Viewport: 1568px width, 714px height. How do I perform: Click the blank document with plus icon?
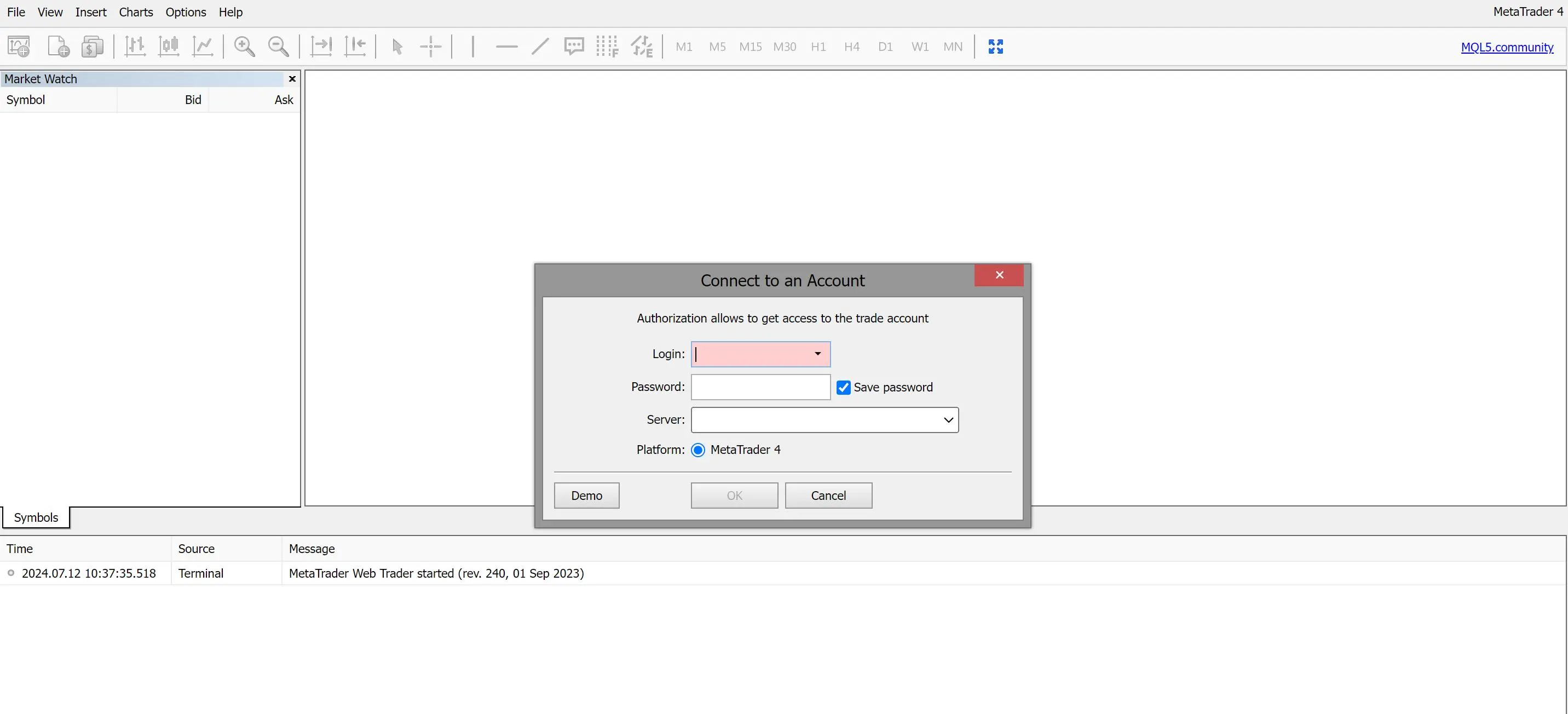[59, 47]
